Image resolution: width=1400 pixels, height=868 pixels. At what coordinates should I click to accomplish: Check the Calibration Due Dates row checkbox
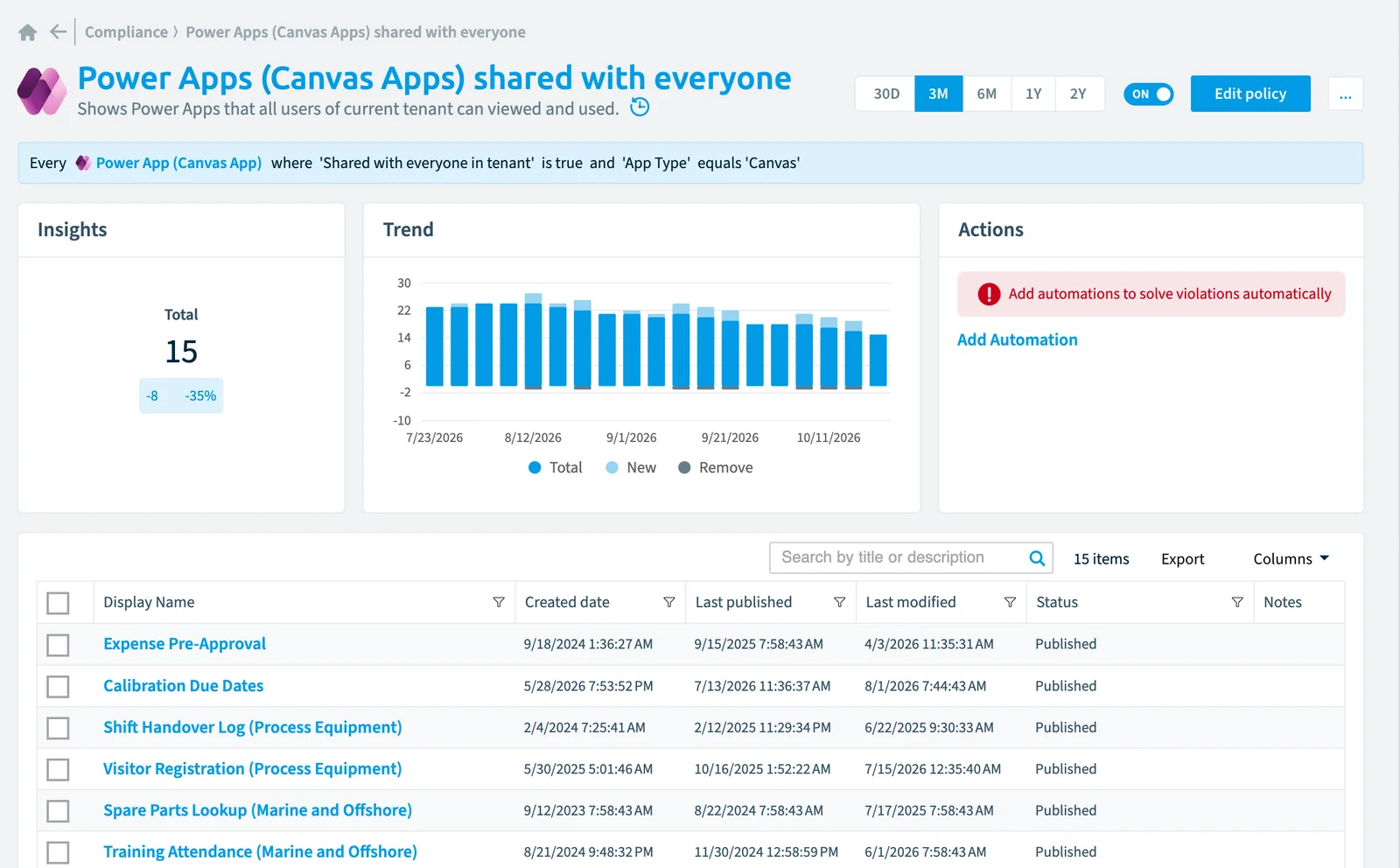click(x=58, y=687)
